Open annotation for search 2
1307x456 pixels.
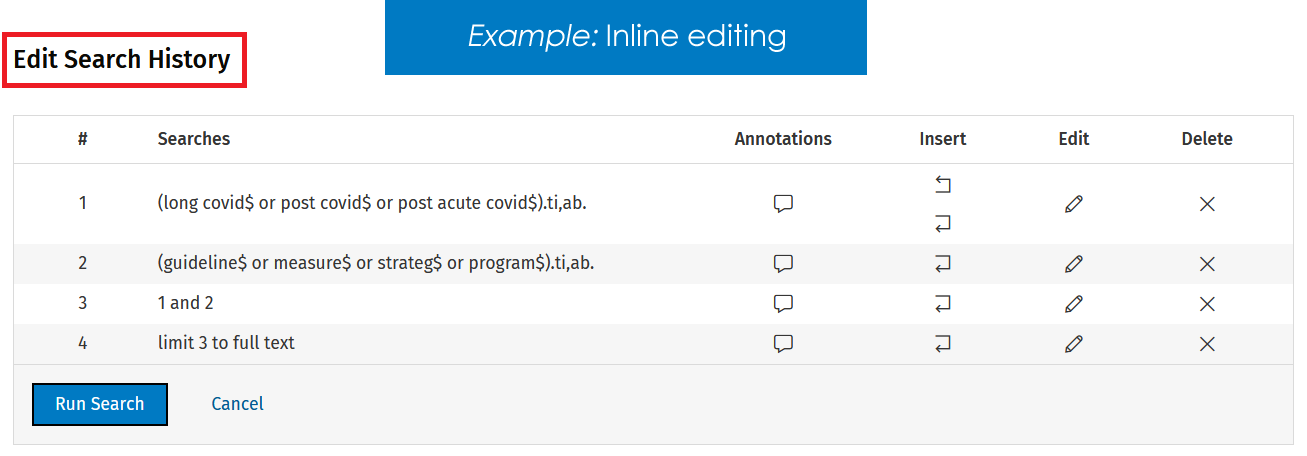tap(783, 264)
